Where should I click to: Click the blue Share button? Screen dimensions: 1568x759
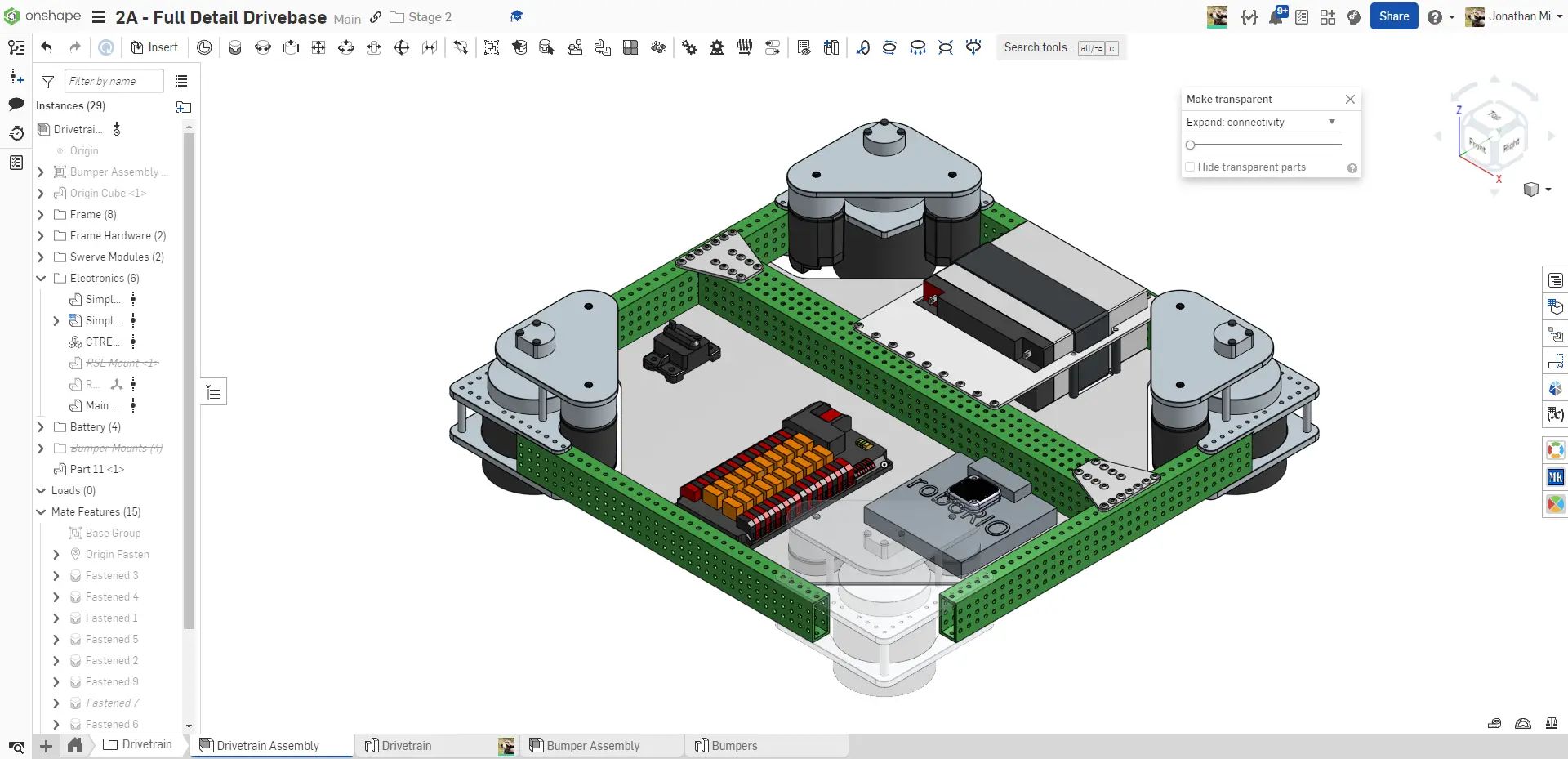[x=1394, y=16]
